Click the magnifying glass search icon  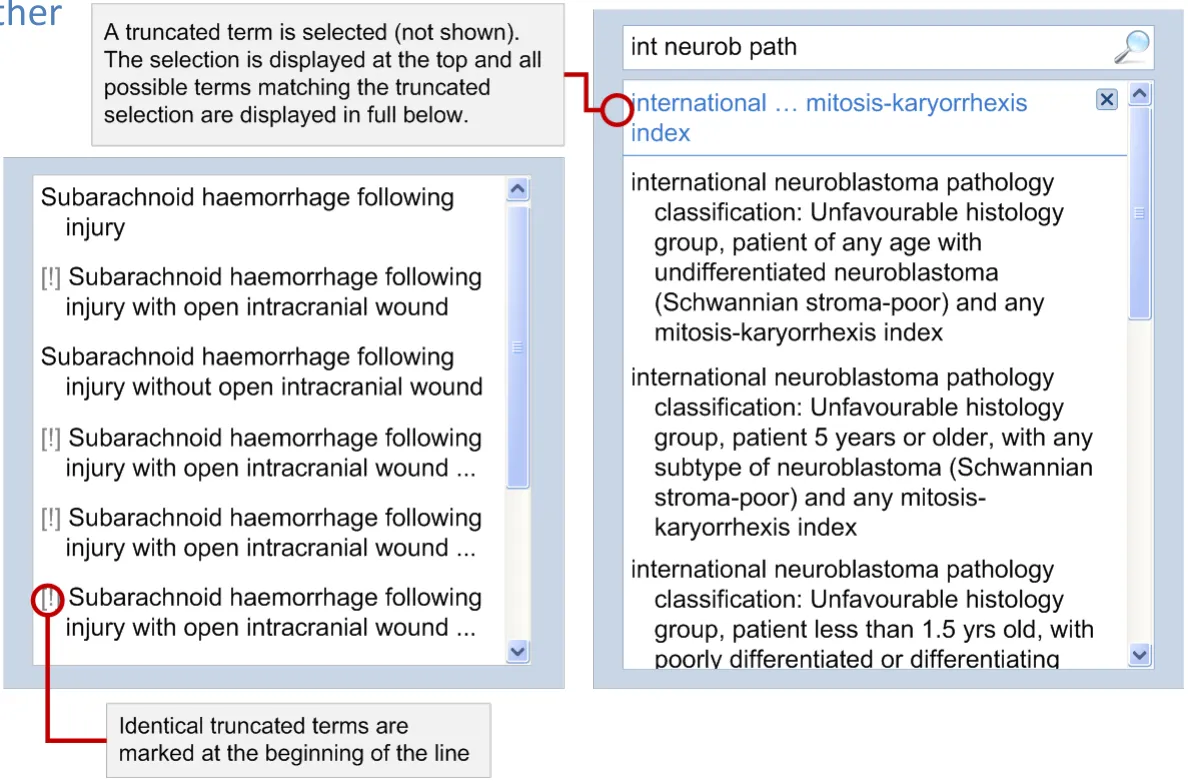pos(1131,46)
